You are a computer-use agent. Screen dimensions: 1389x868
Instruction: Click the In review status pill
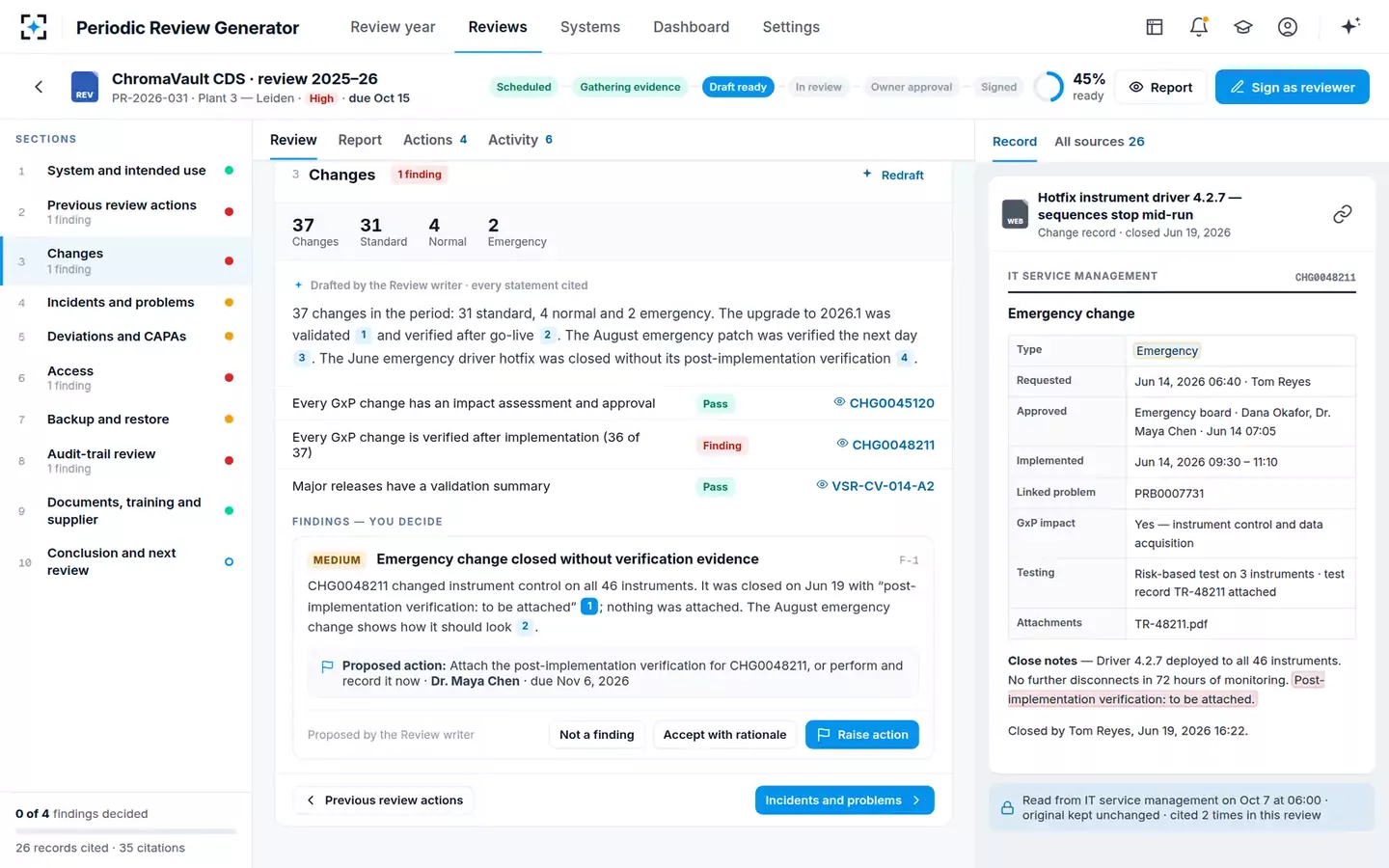click(818, 87)
